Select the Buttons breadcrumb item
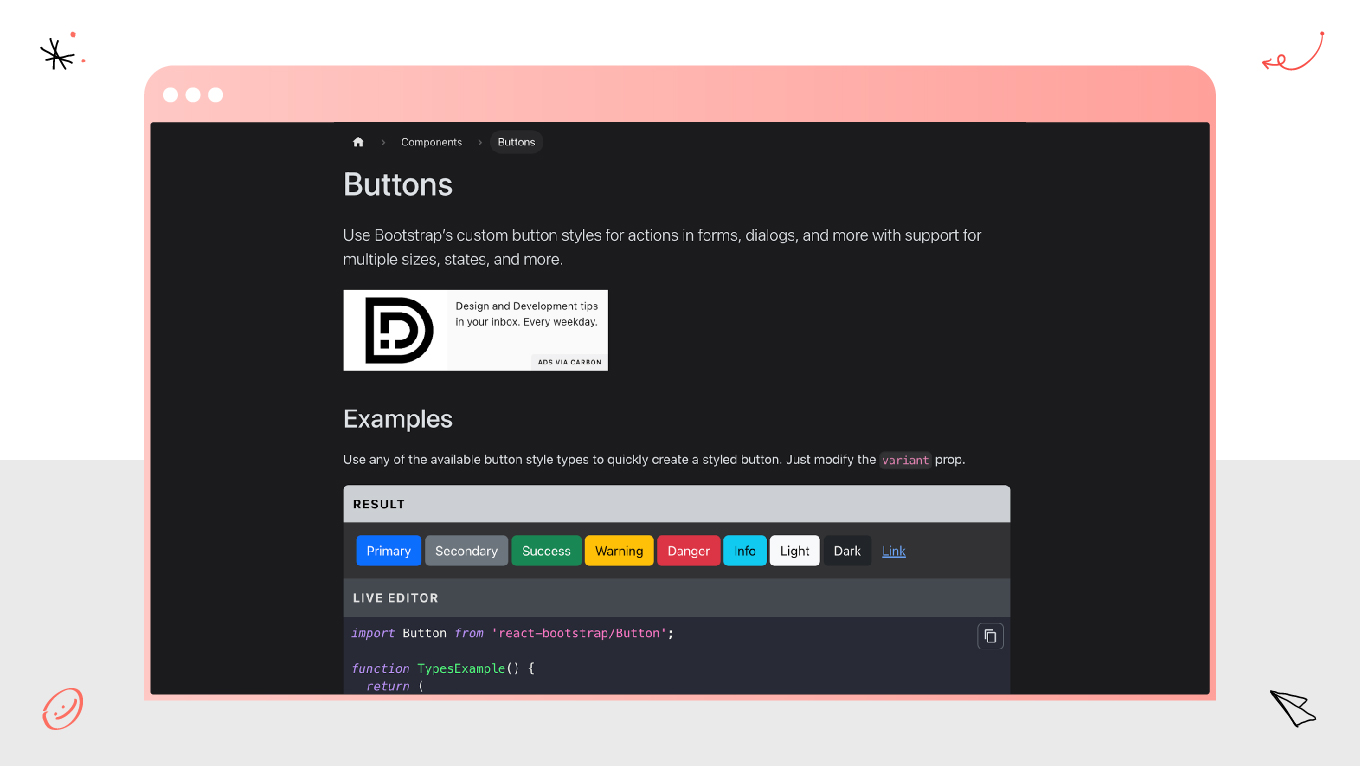Screen dimensions: 1360x766 [516, 142]
